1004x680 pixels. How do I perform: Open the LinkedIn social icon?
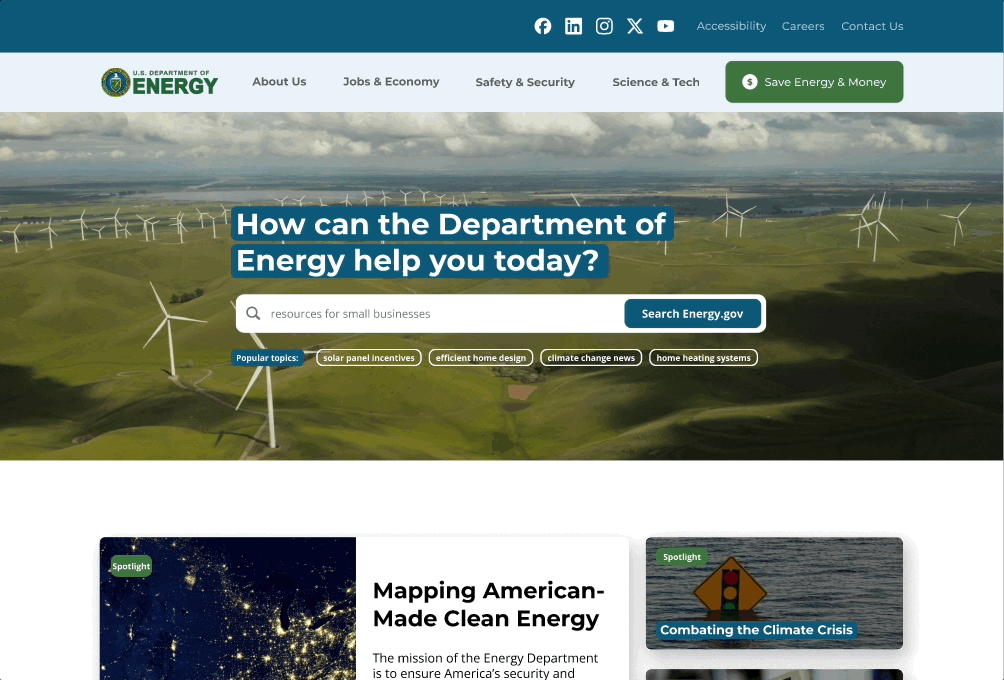pos(573,26)
